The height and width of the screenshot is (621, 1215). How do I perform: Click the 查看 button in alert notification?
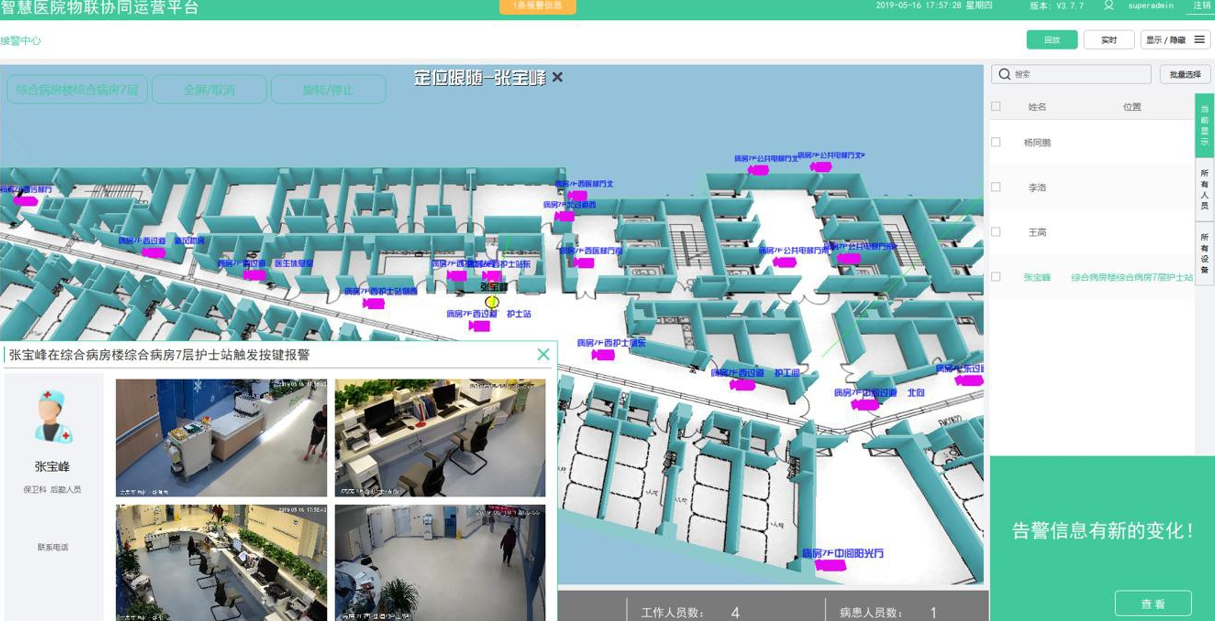click(1153, 604)
